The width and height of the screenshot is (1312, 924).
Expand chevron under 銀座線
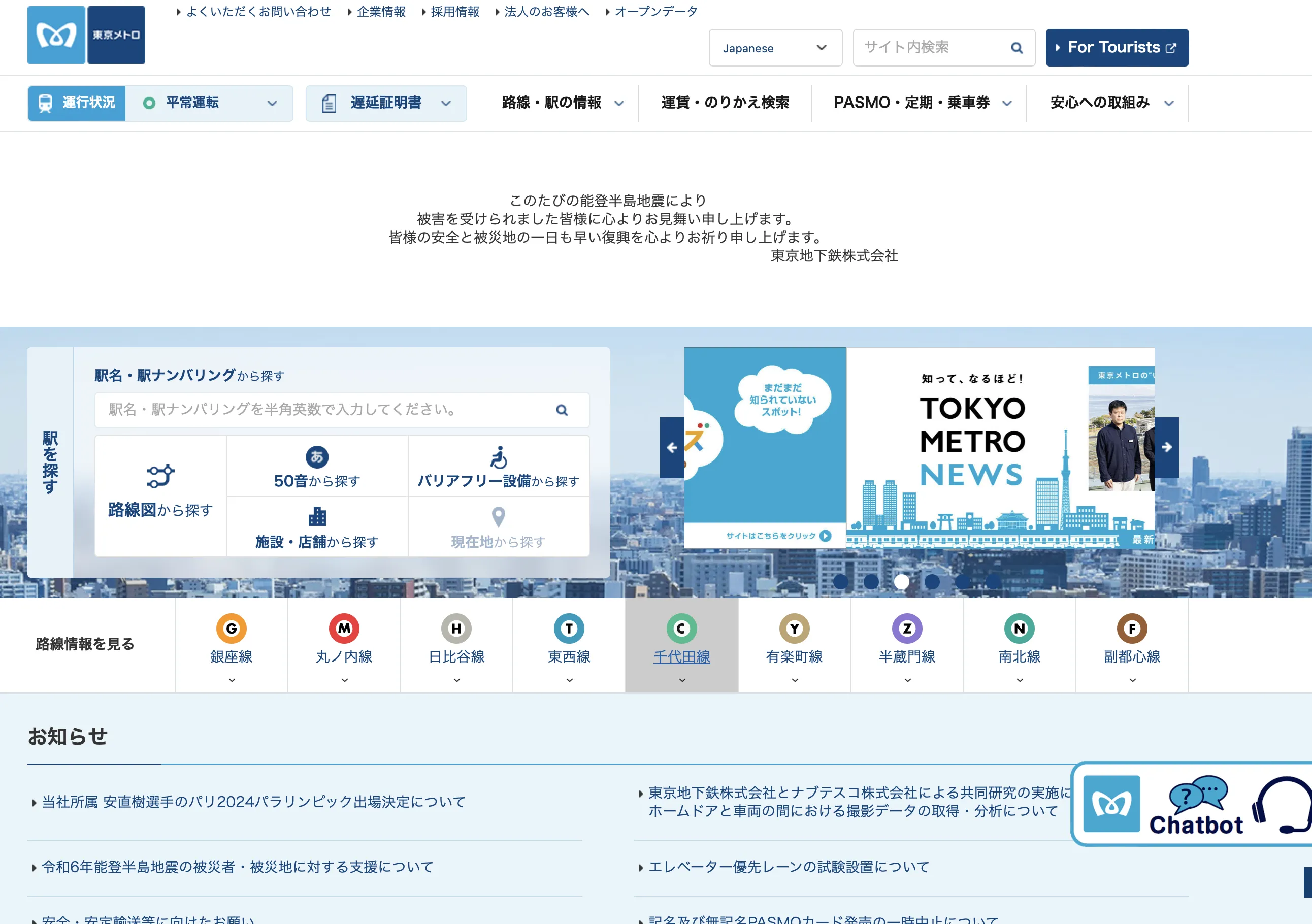tap(232, 680)
